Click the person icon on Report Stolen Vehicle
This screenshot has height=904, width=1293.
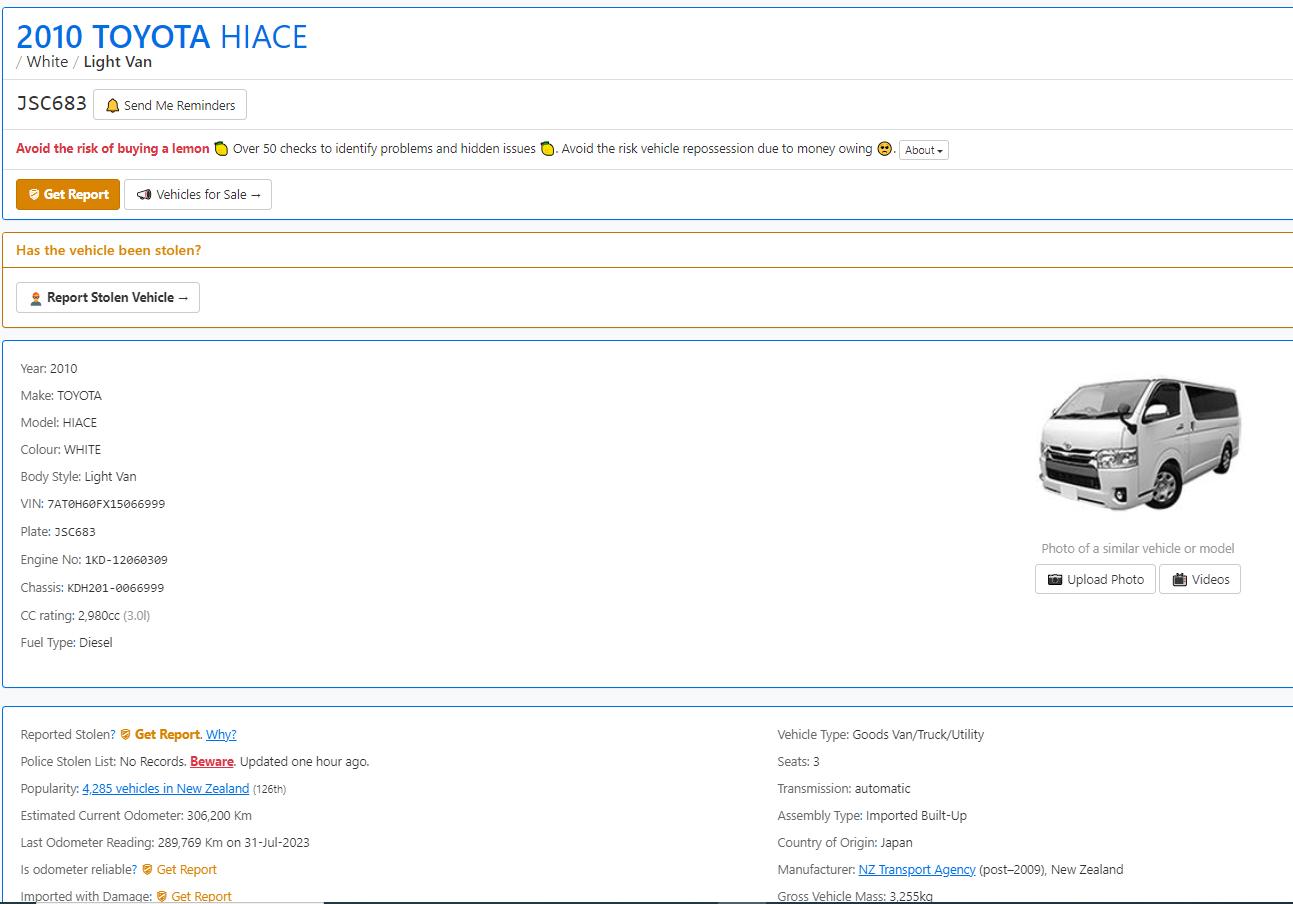[x=36, y=298]
